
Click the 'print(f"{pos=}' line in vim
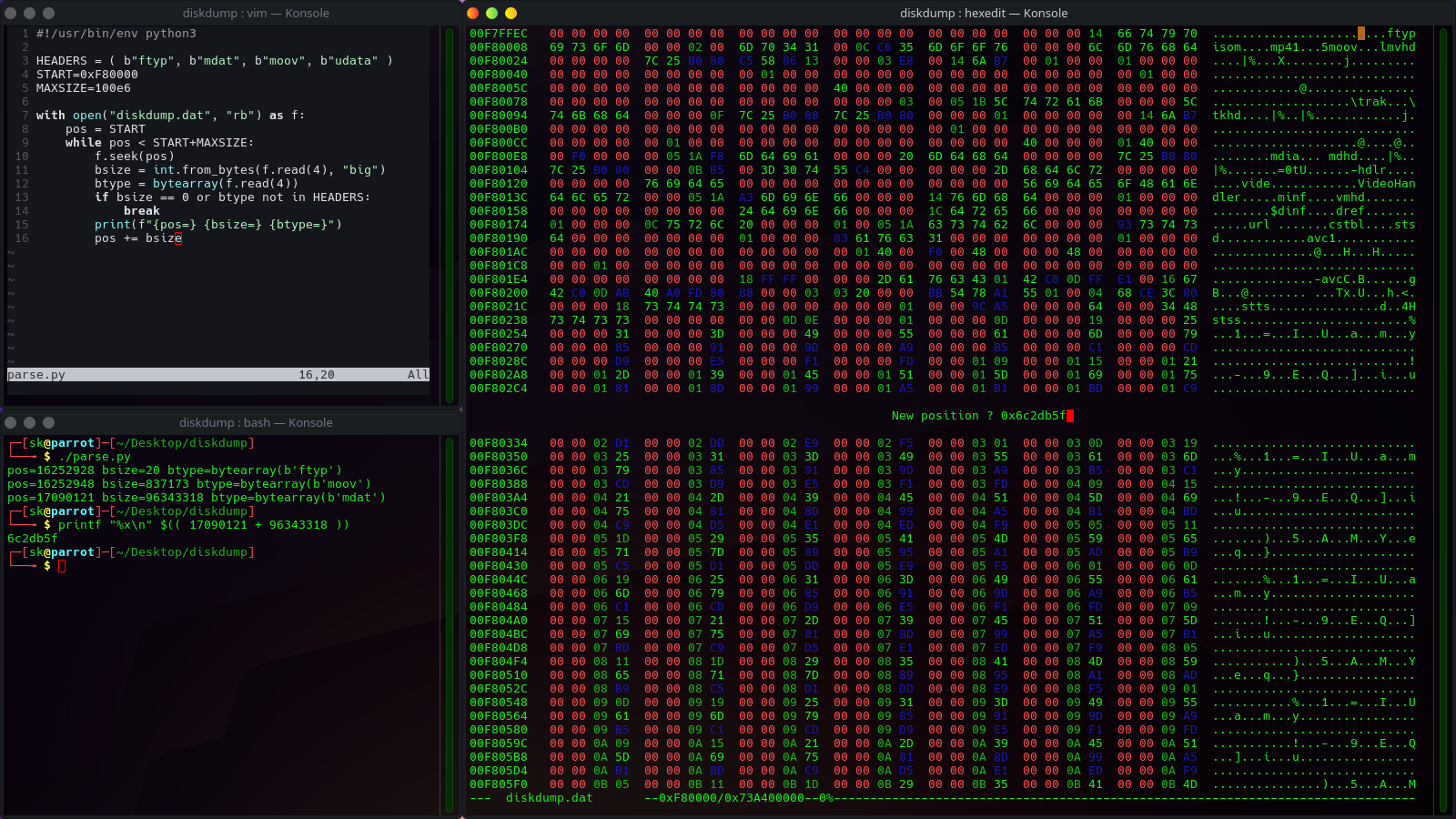[218, 225]
